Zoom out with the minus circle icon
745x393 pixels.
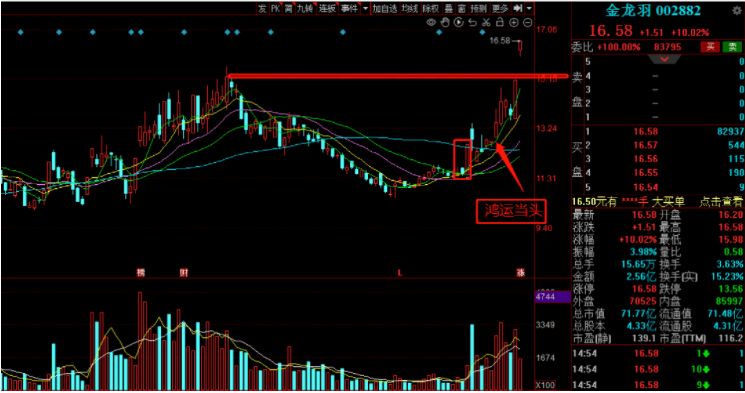pyautogui.click(x=527, y=22)
